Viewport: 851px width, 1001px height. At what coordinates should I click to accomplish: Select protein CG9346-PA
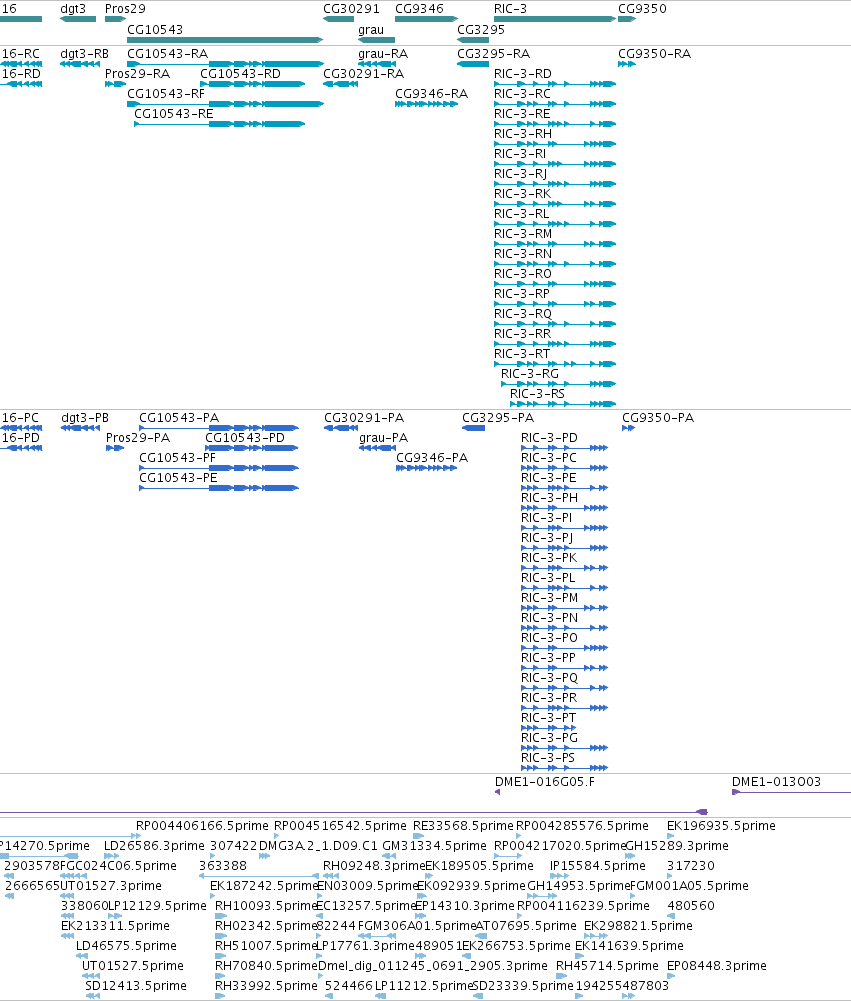click(432, 458)
